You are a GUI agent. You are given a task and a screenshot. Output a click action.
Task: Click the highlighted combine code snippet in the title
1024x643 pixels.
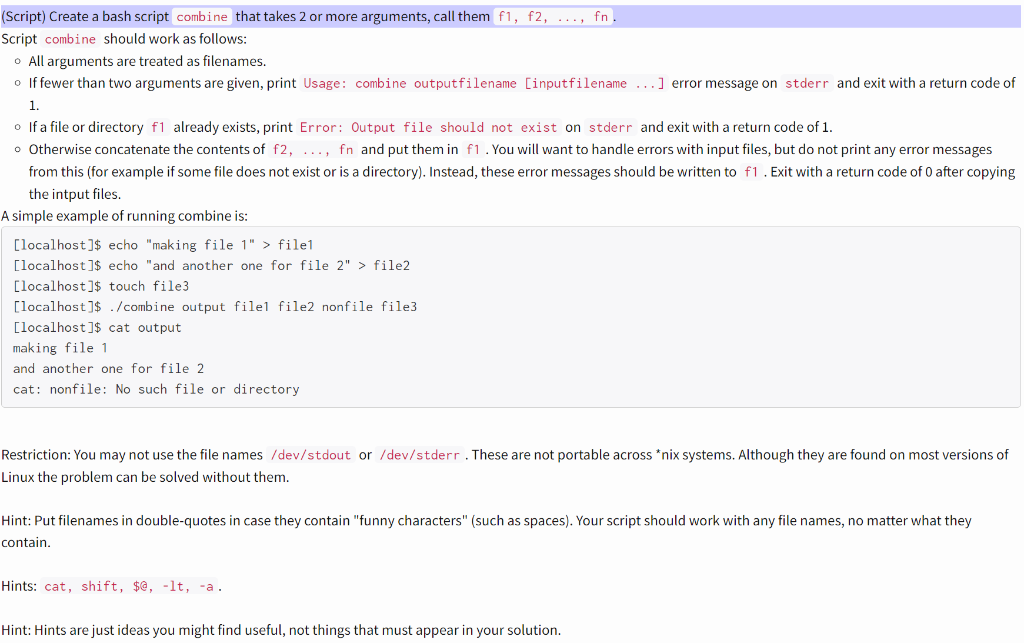tap(202, 16)
